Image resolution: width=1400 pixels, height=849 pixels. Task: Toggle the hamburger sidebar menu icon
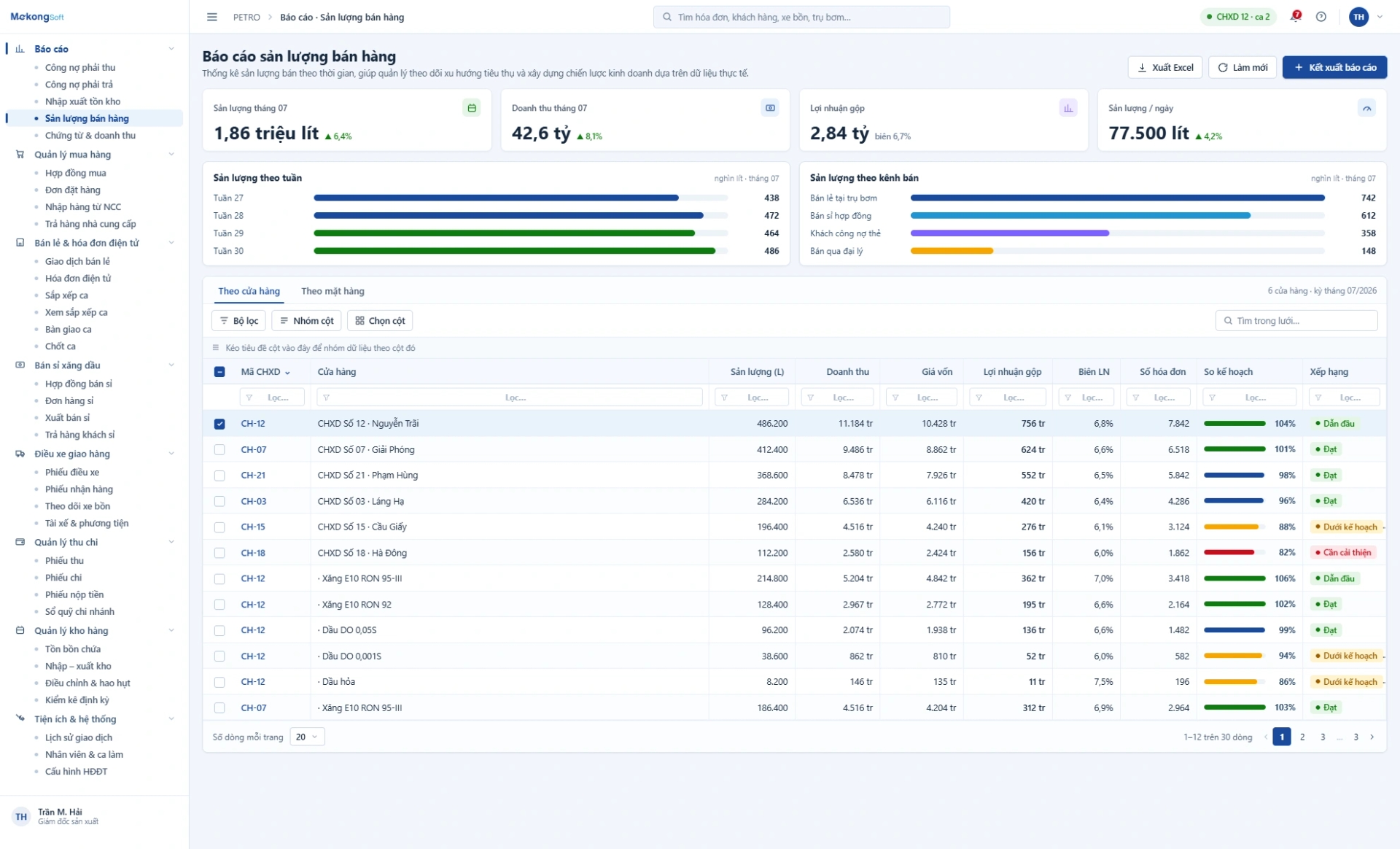212,17
